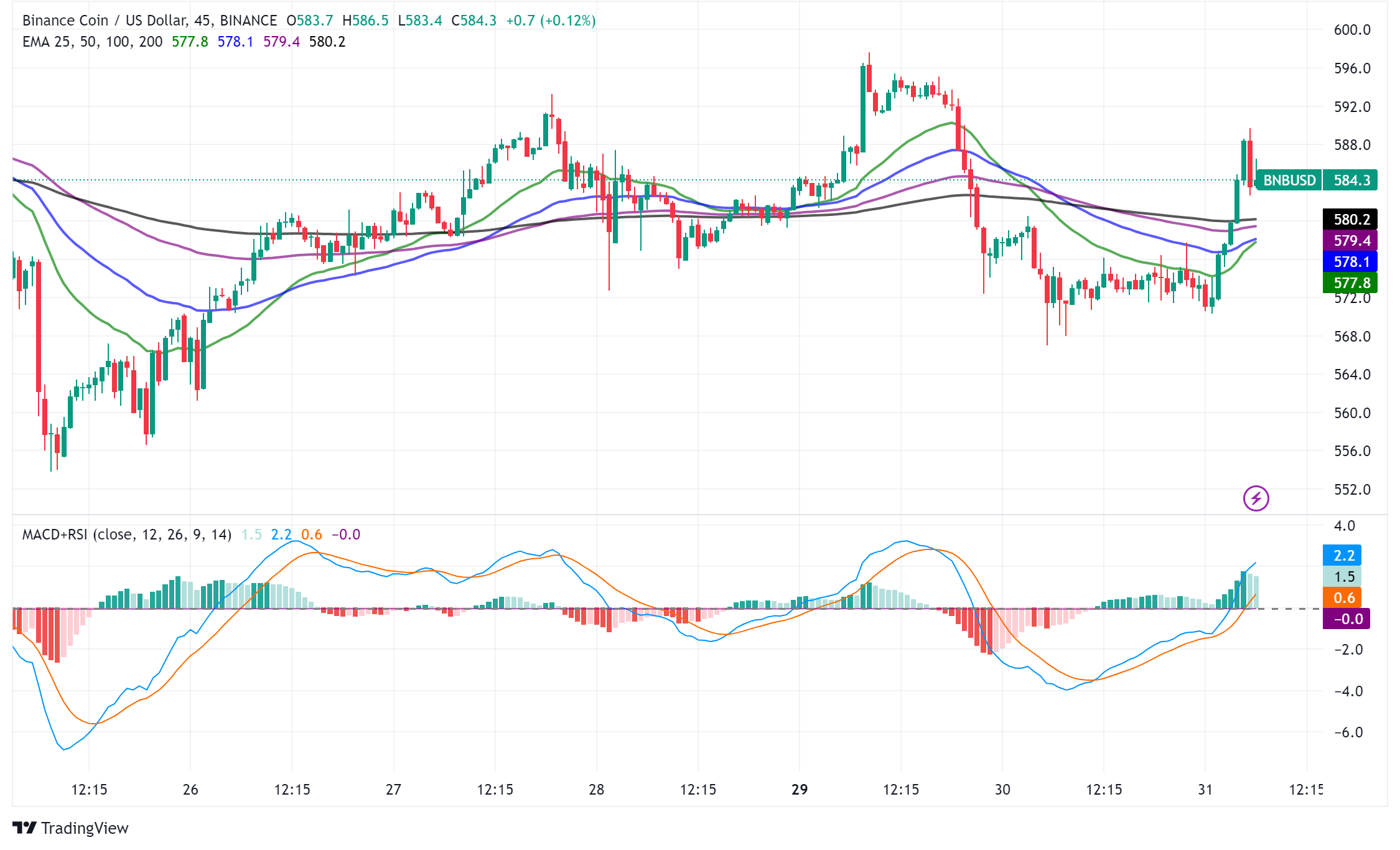The width and height of the screenshot is (1400, 850).
Task: Click the MACD legend value -0.0
Action: pyautogui.click(x=346, y=535)
